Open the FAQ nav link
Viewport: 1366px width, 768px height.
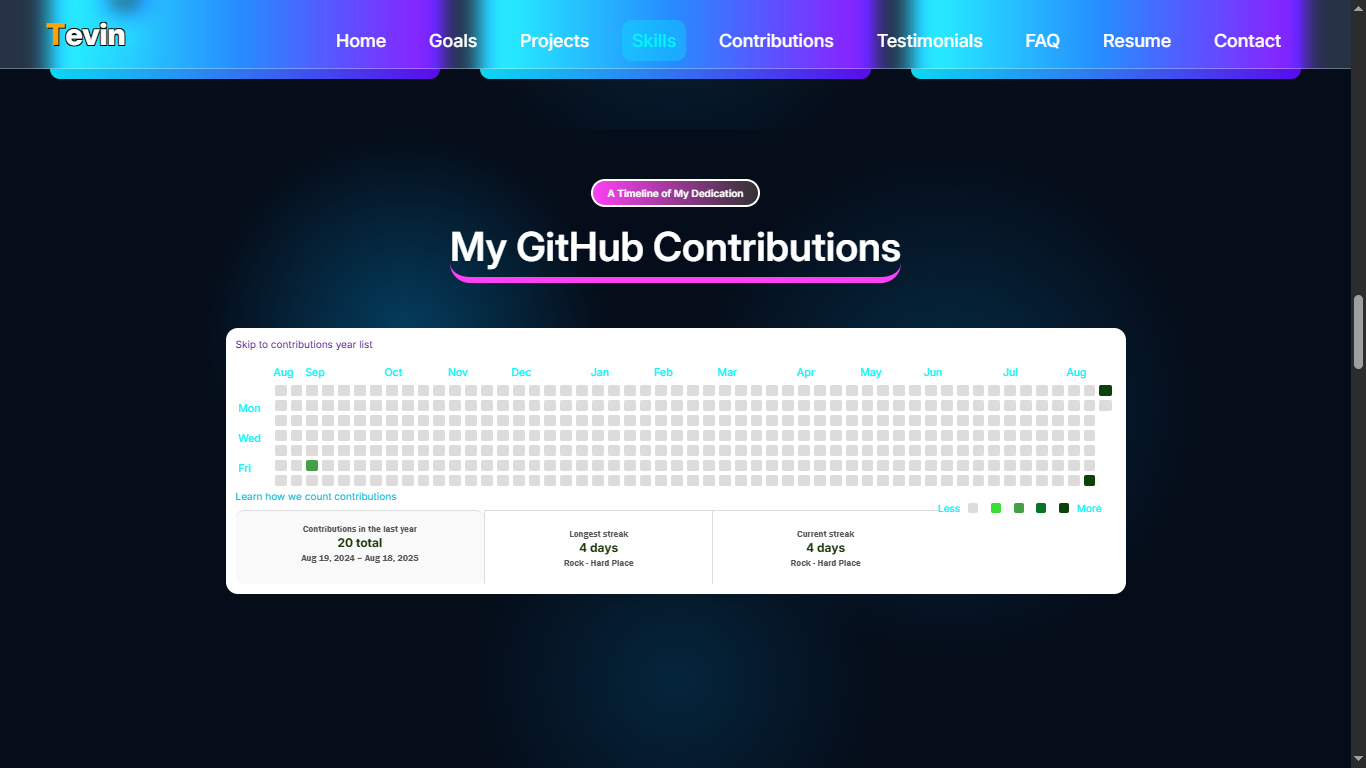pyautogui.click(x=1042, y=41)
